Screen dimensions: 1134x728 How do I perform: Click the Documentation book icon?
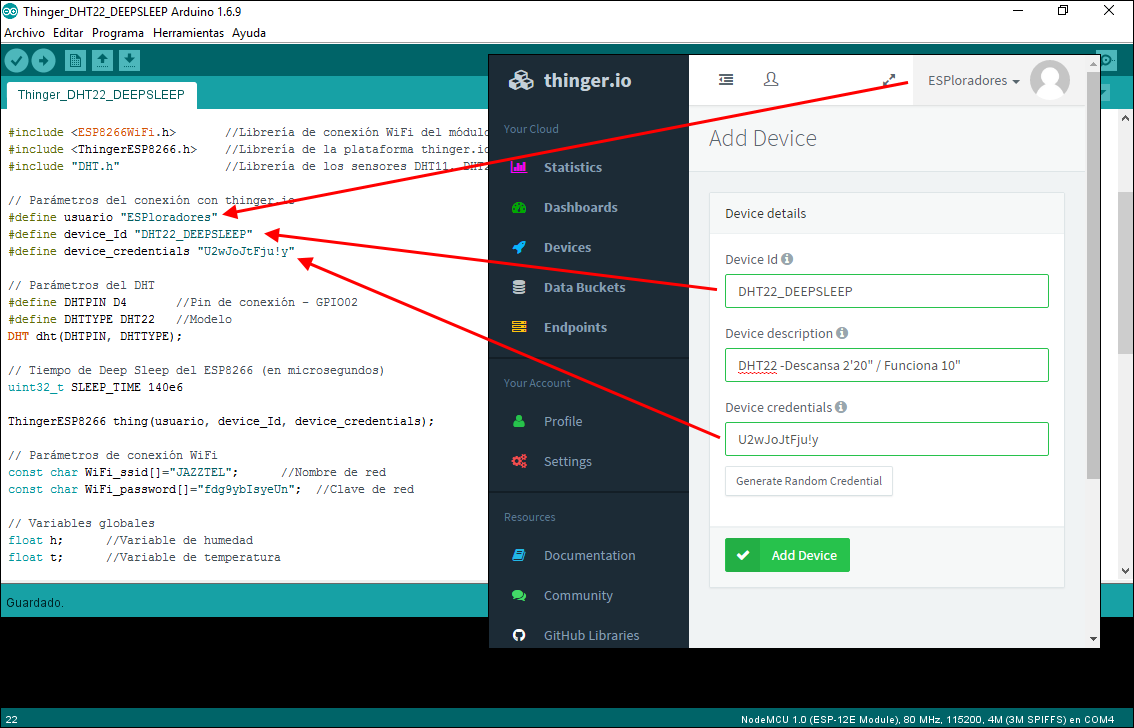[x=519, y=555]
